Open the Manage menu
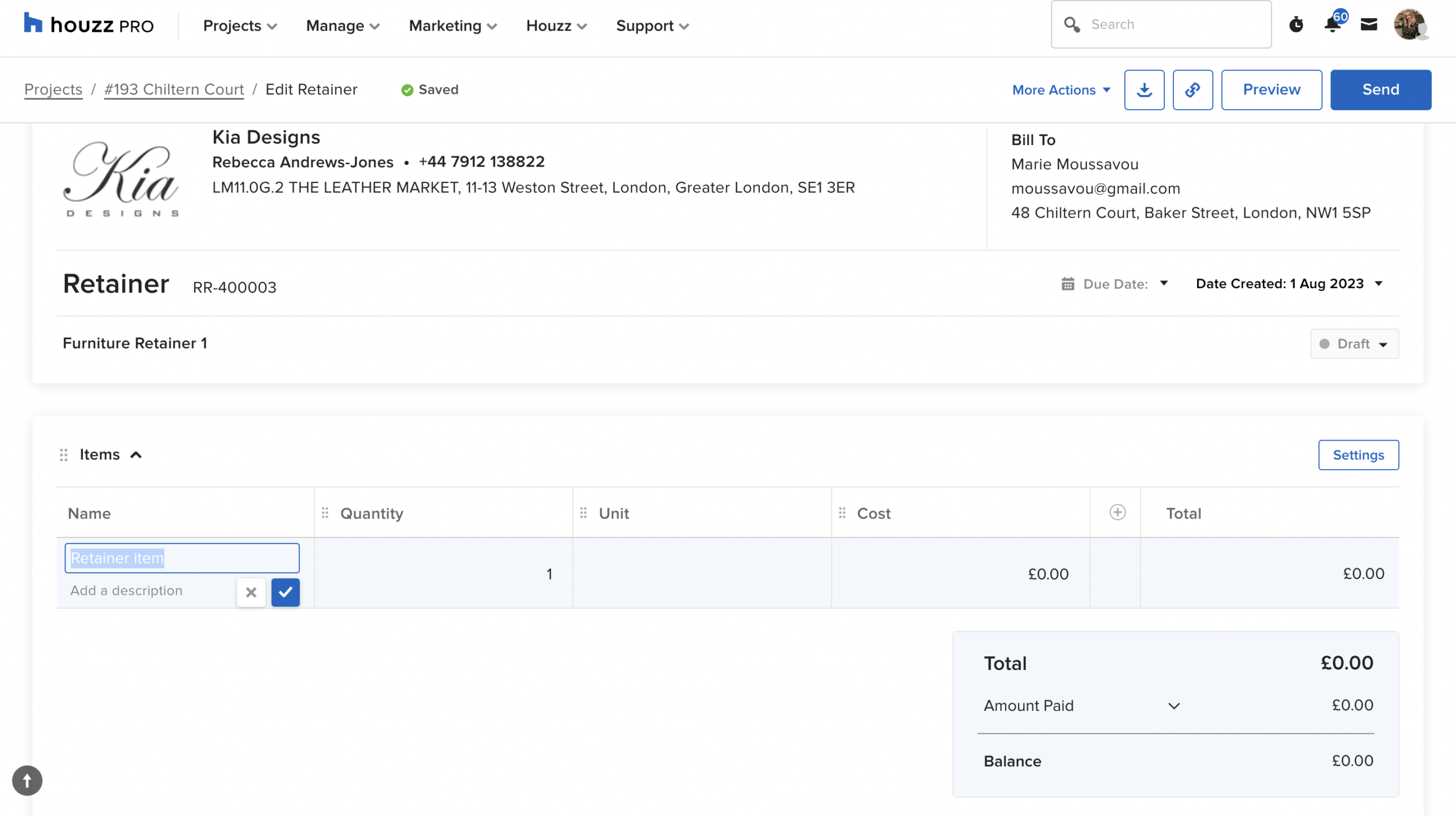Image resolution: width=1456 pixels, height=816 pixels. pos(342,26)
